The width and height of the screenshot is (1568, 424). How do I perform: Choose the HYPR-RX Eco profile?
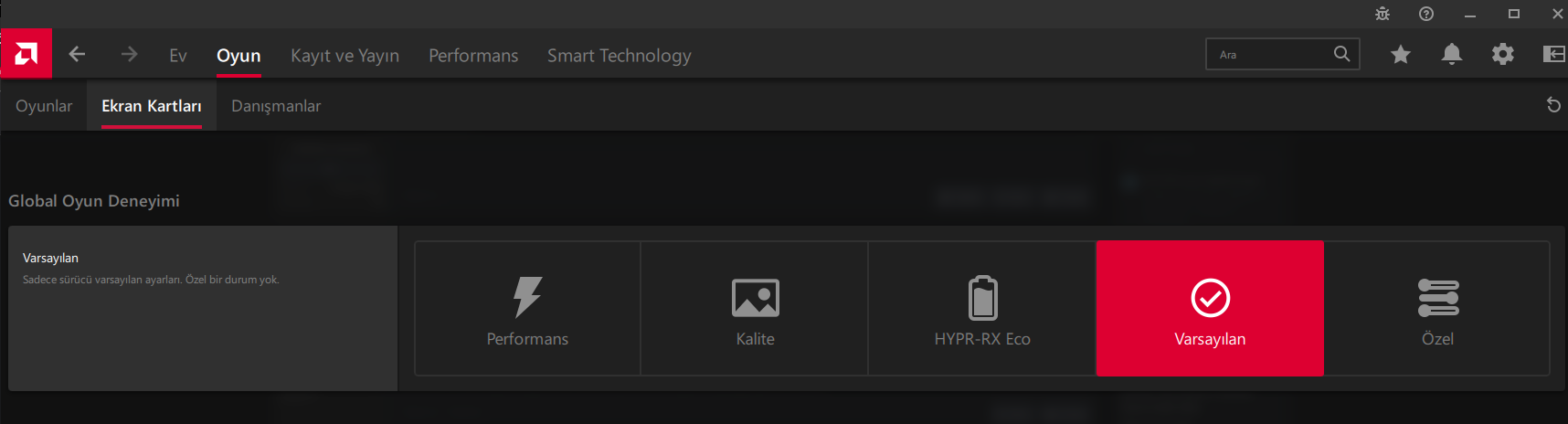click(x=982, y=309)
